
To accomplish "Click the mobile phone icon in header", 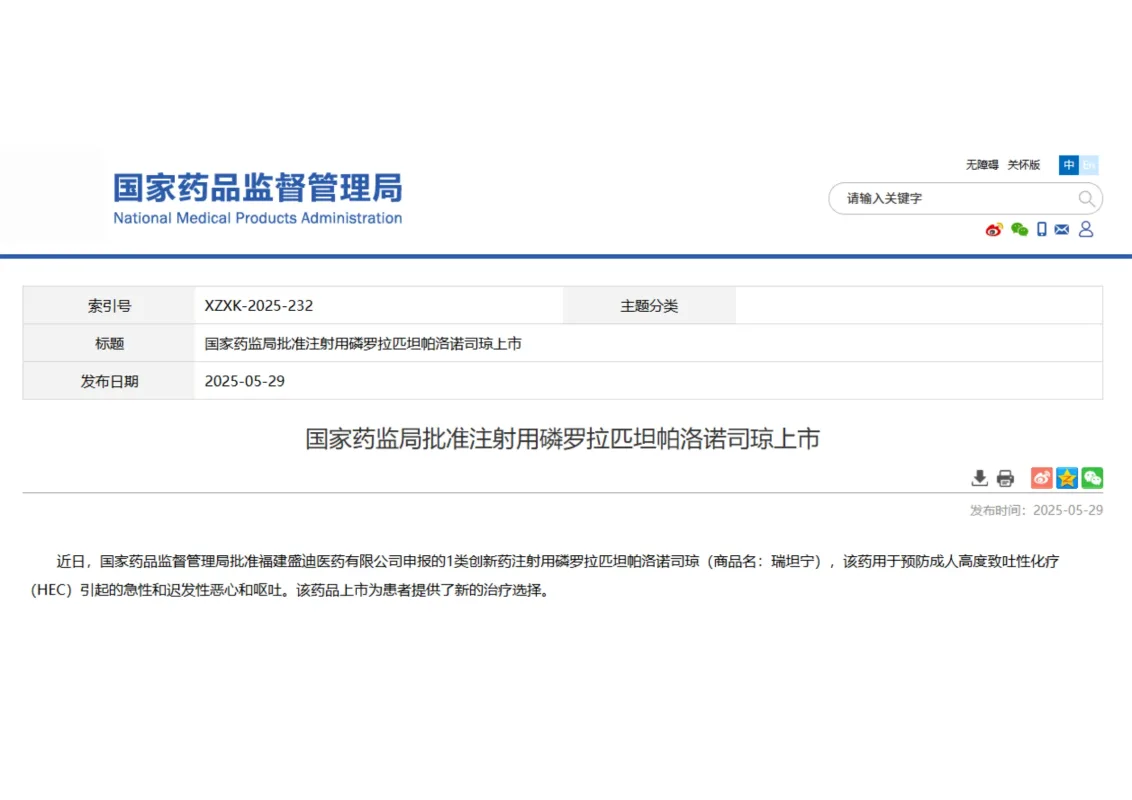I will (x=1041, y=229).
